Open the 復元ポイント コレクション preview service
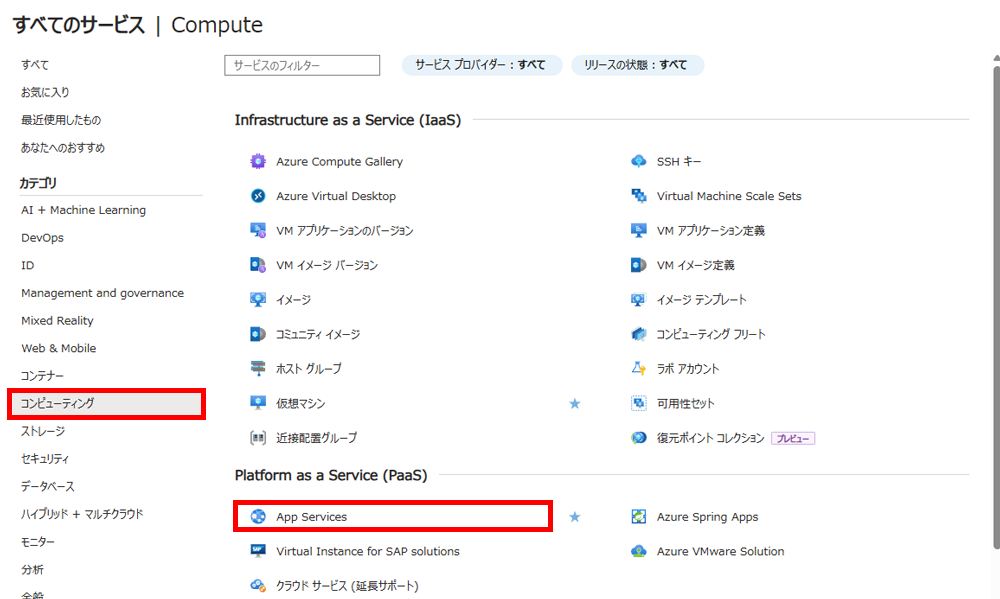This screenshot has width=1000, height=599. [x=710, y=438]
